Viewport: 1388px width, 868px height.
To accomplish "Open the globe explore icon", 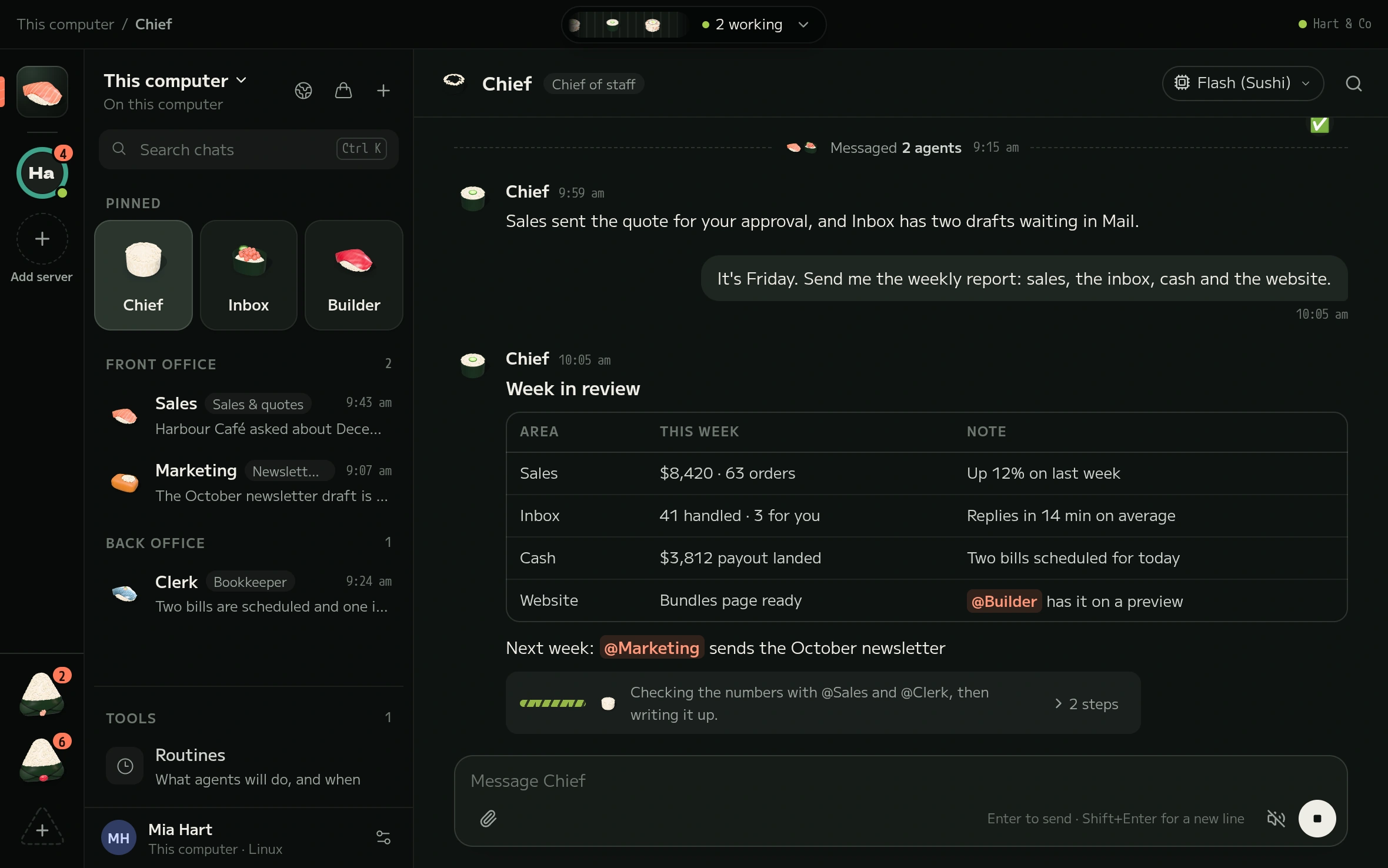I will click(303, 91).
